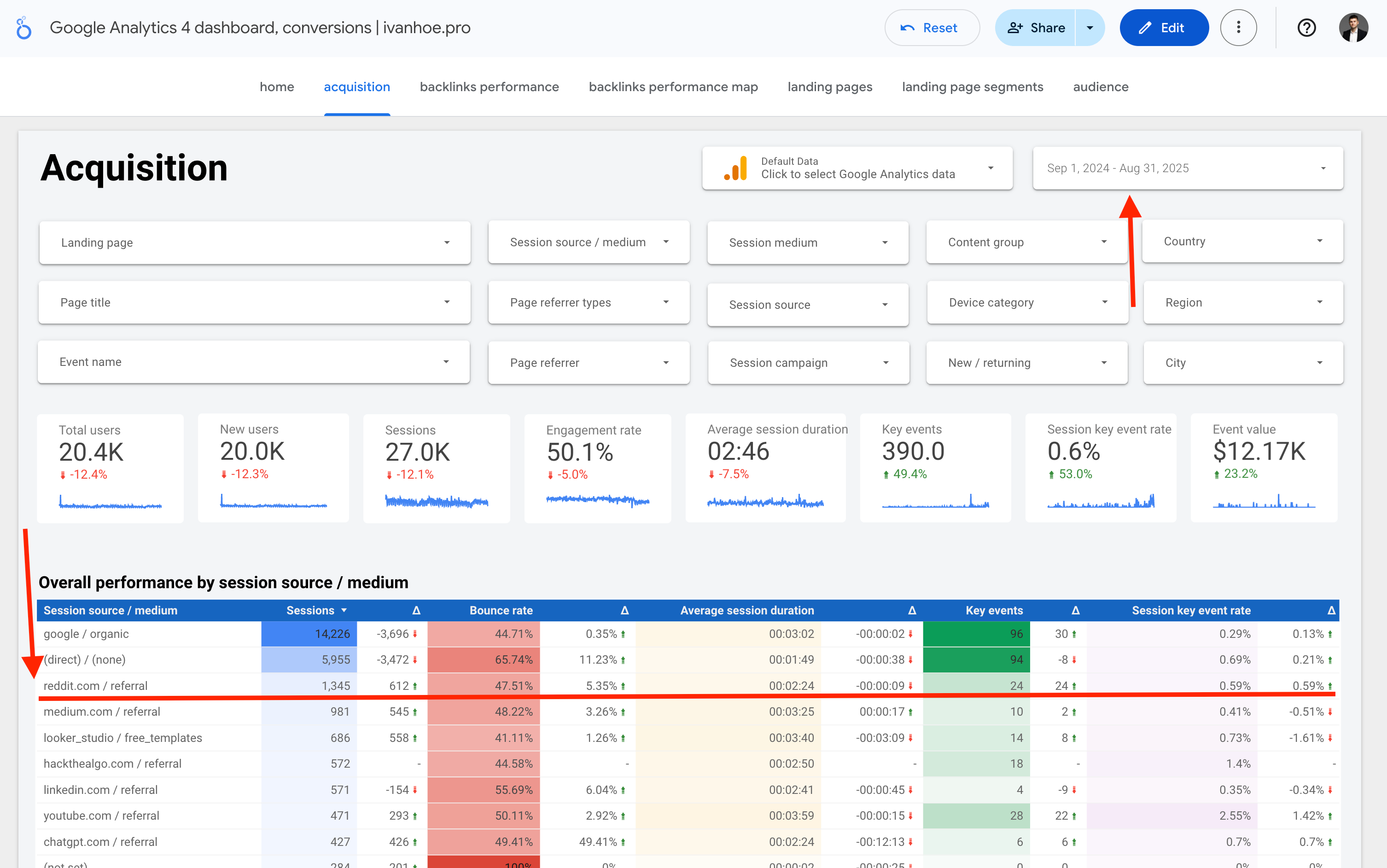Click the google / organic sessions heatmap cell
The image size is (1387, 868).
[309, 634]
